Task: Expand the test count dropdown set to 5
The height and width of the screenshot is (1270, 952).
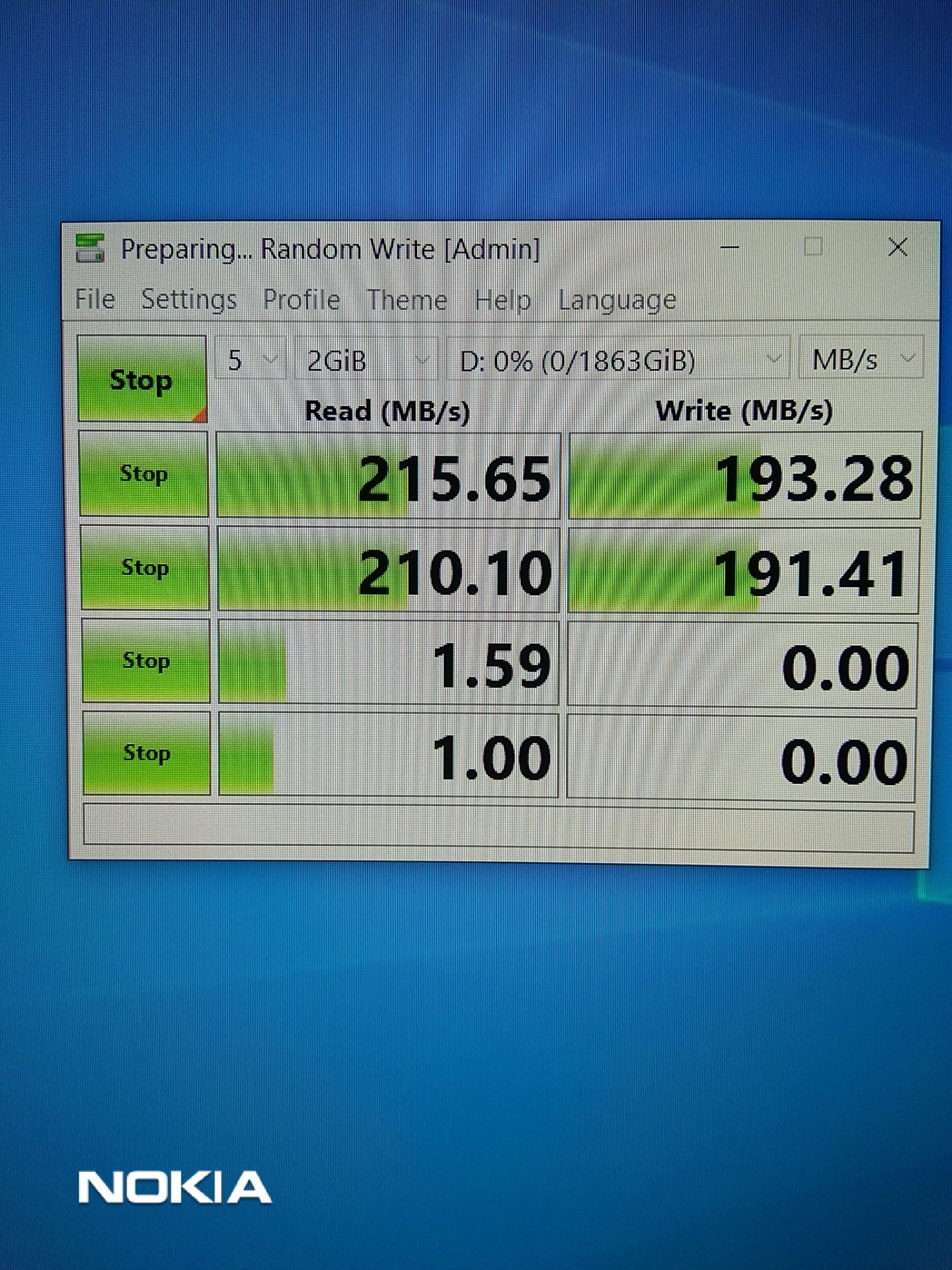Action: point(251,360)
